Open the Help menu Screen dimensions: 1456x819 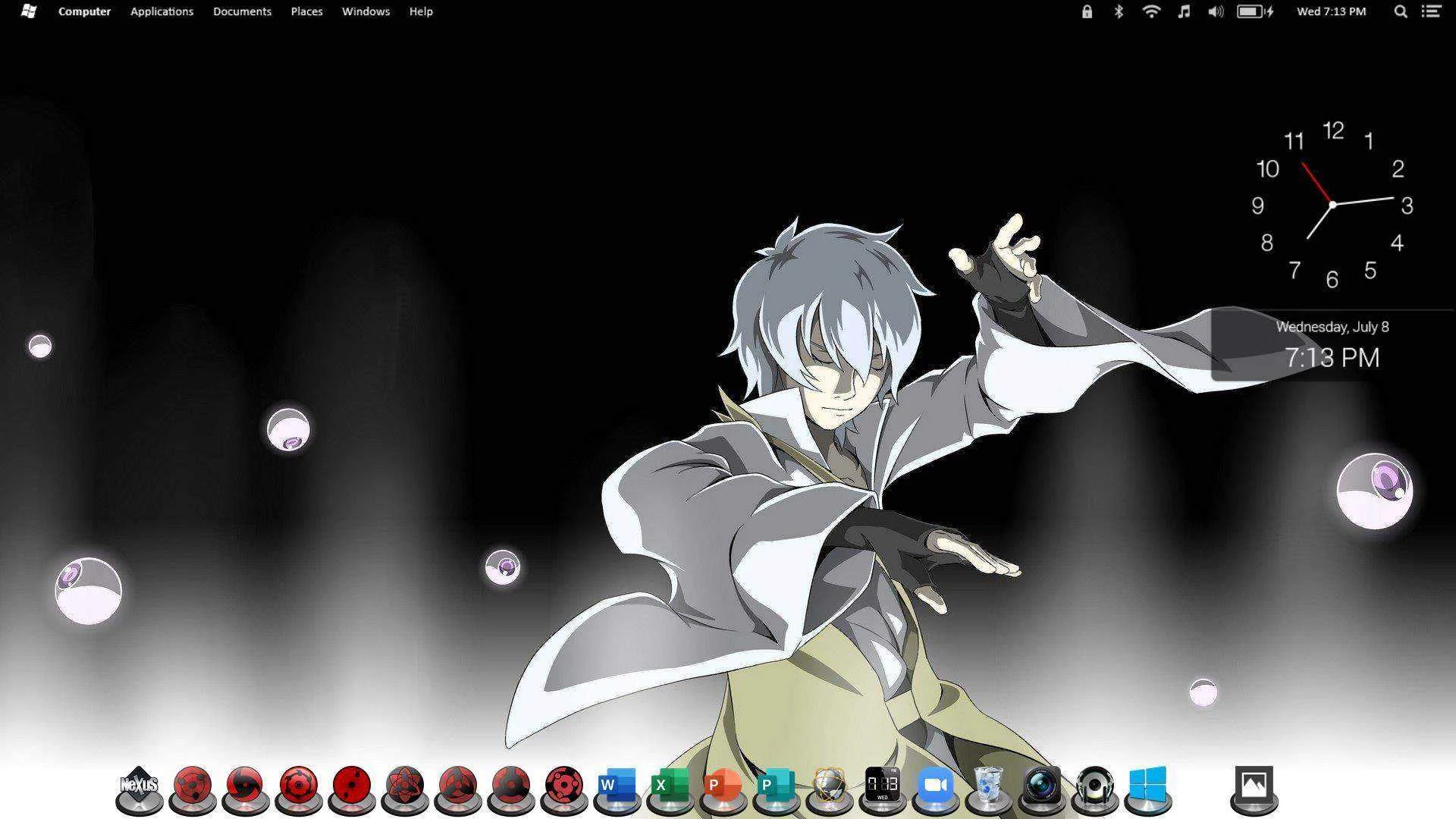[x=421, y=11]
